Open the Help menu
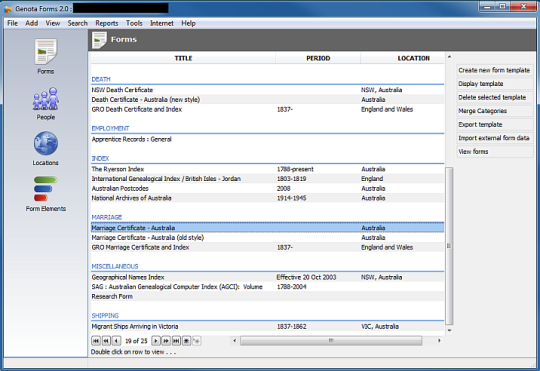540x371 pixels. point(188,23)
